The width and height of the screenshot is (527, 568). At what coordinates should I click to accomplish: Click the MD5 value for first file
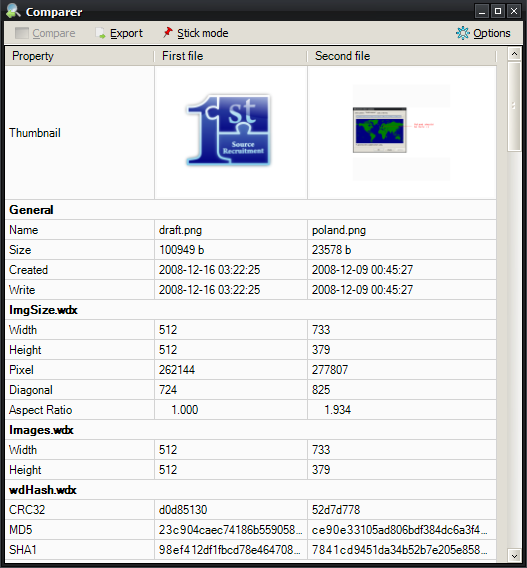(x=231, y=530)
